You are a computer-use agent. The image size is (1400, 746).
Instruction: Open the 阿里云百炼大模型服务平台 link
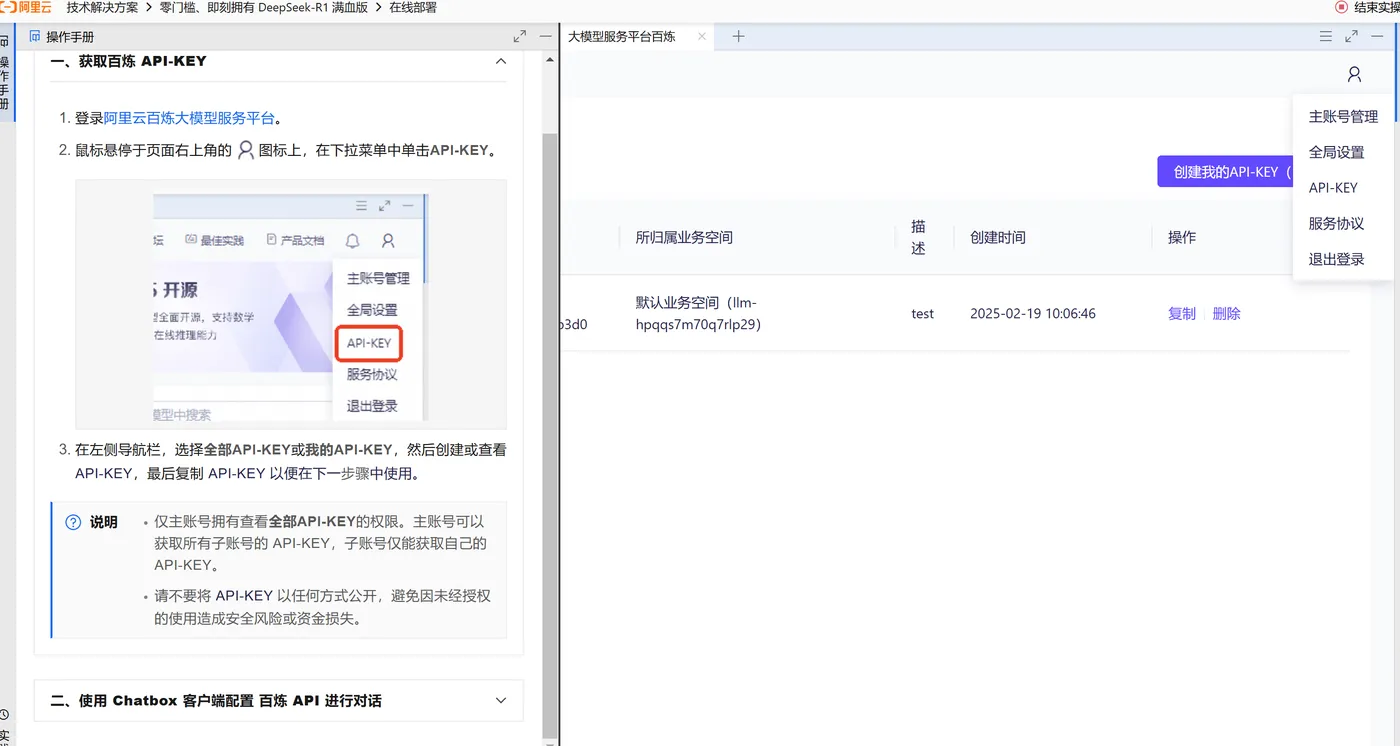click(189, 118)
